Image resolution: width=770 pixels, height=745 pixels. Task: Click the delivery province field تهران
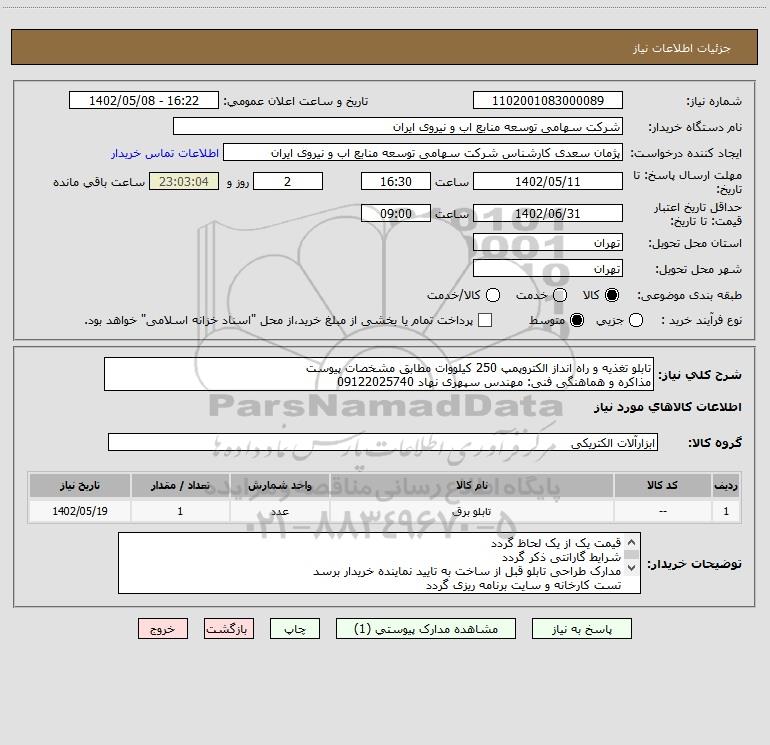click(548, 243)
